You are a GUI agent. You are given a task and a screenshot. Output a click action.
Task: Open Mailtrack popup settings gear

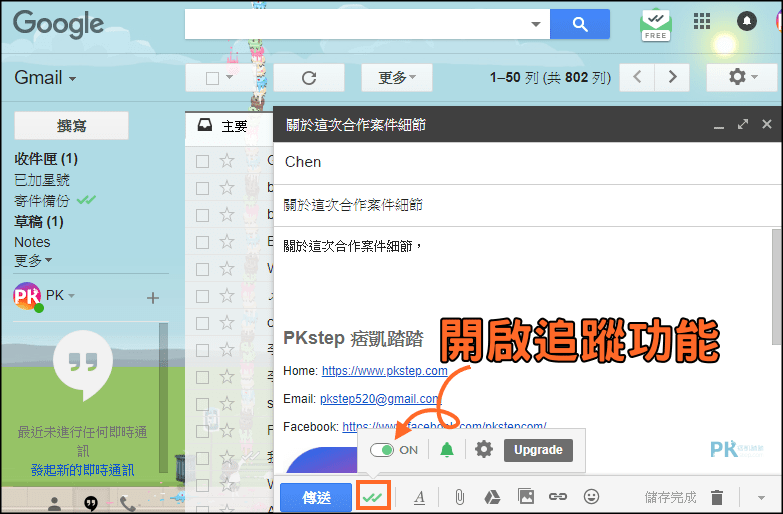(x=483, y=450)
